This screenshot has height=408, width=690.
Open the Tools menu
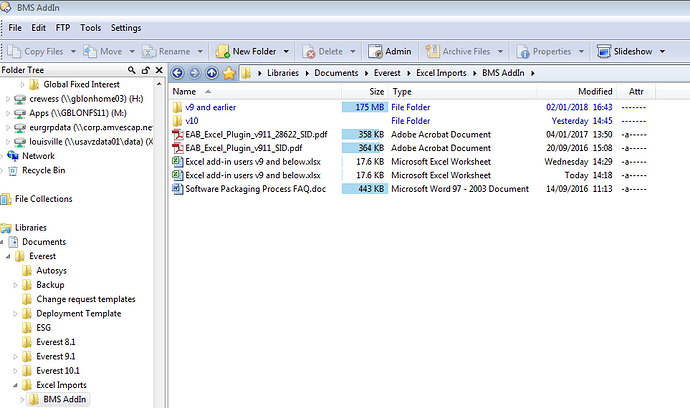[x=91, y=28]
